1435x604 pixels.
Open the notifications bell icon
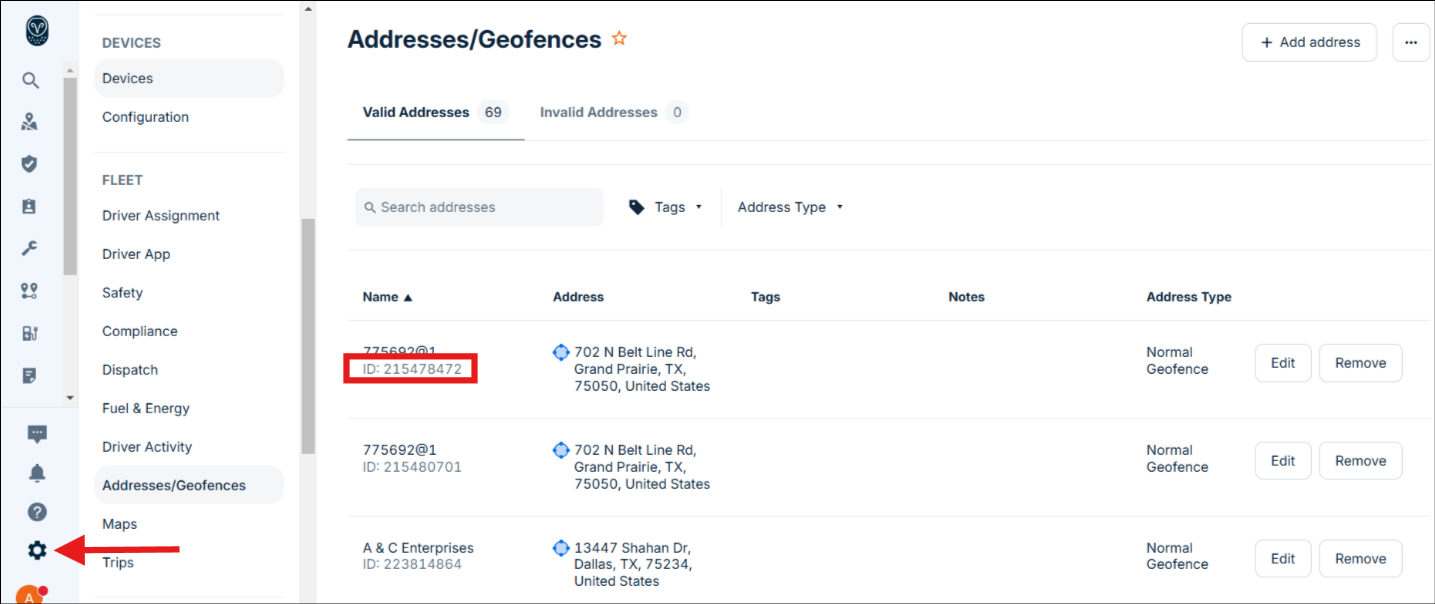point(37,473)
